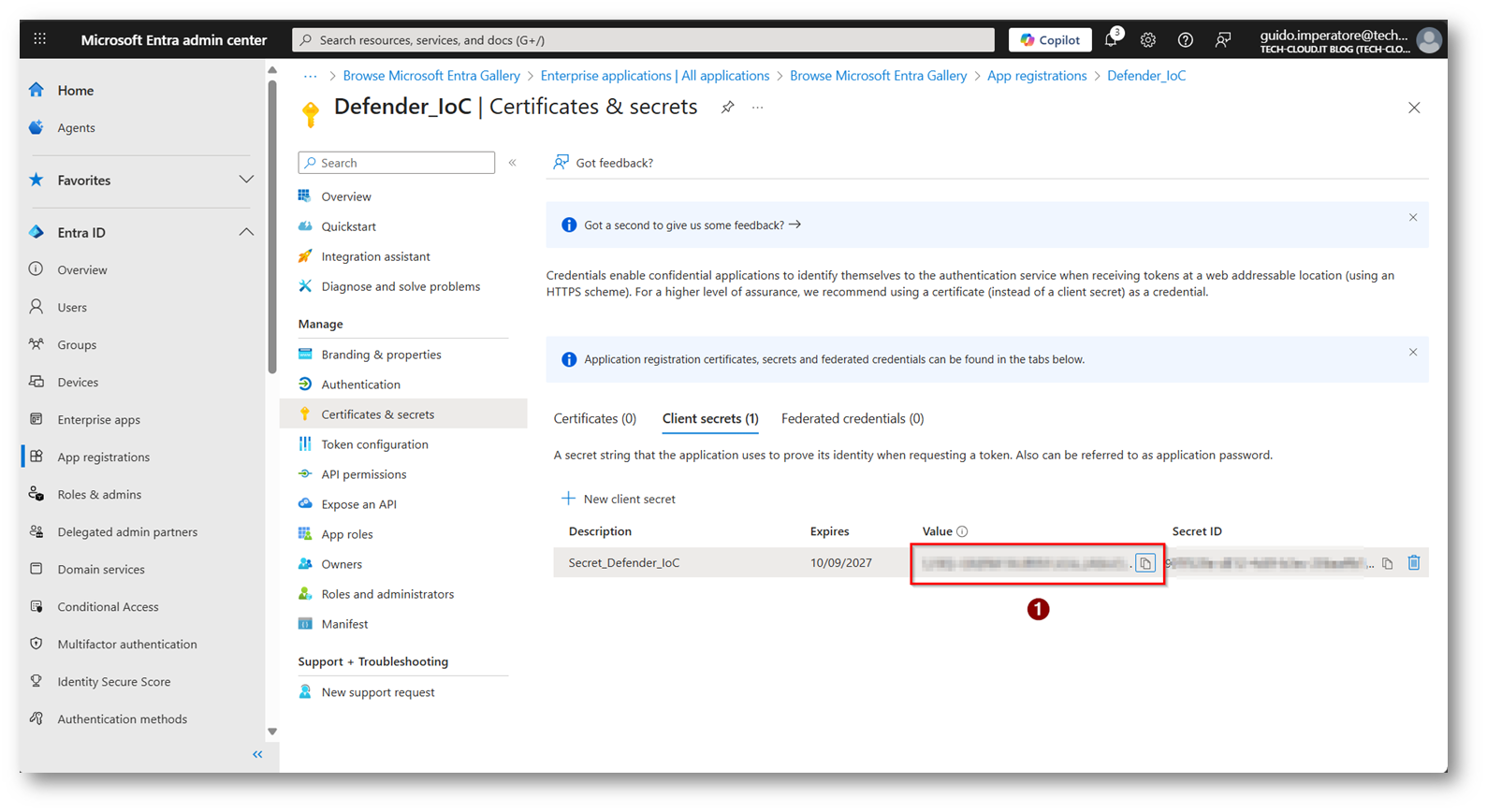The width and height of the screenshot is (1487, 812).
Task: Add a New client secret
Action: 619,499
